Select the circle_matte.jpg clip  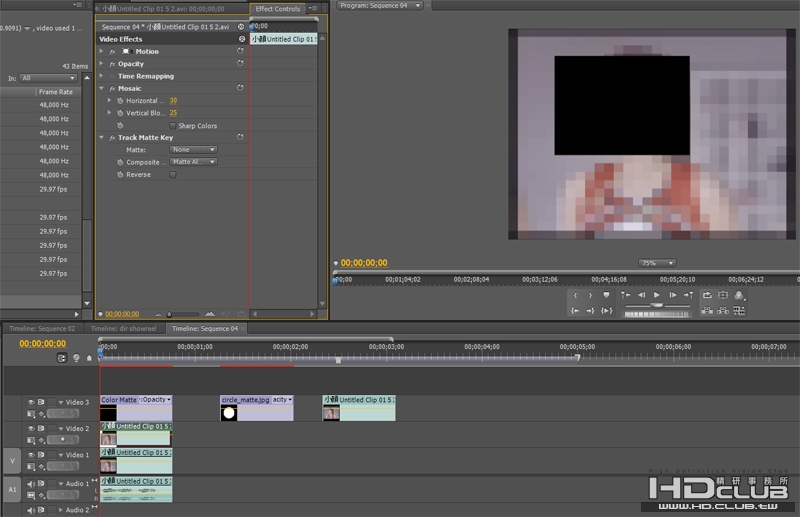[x=257, y=408]
